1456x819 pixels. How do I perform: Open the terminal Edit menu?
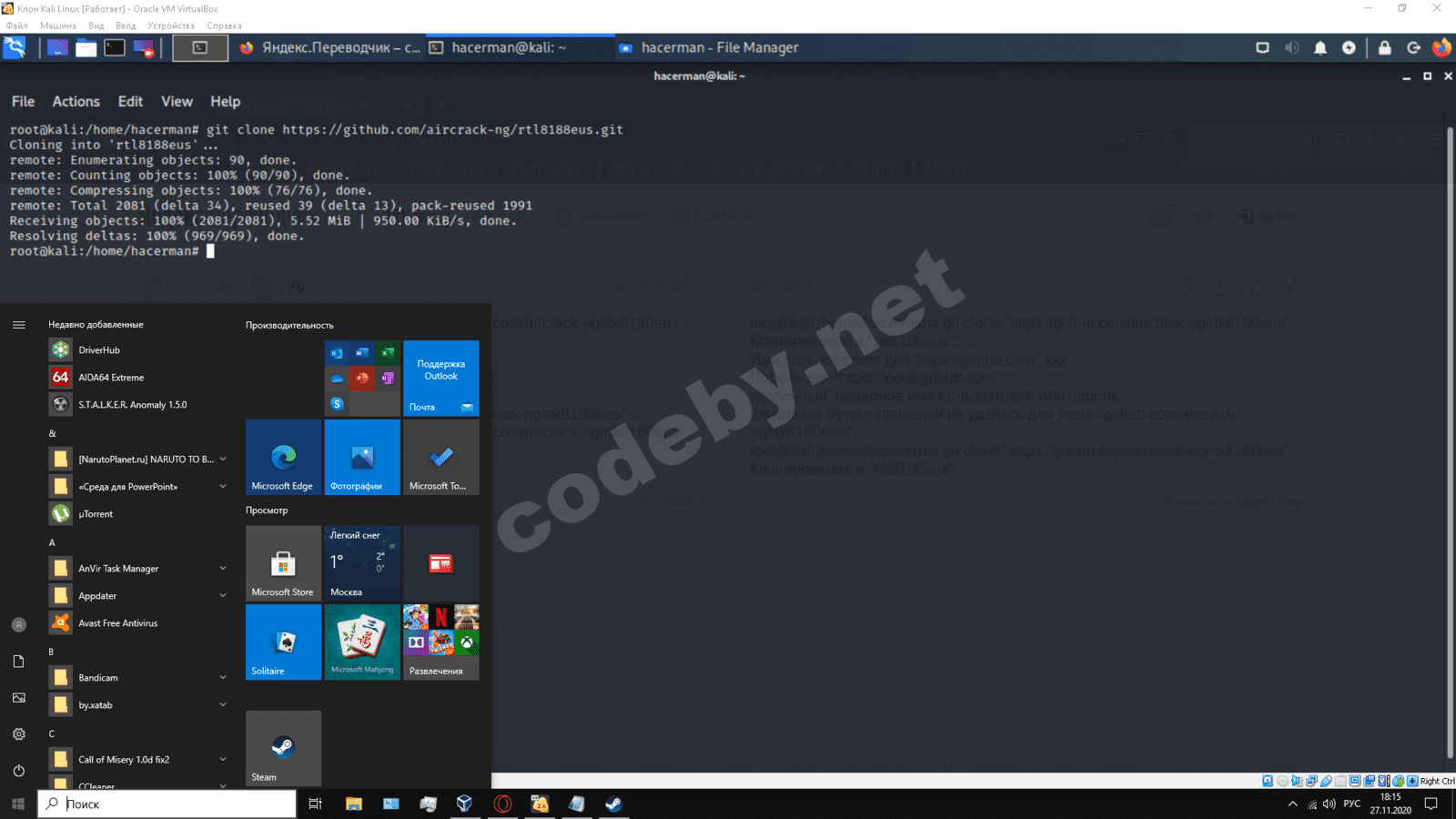coord(130,101)
